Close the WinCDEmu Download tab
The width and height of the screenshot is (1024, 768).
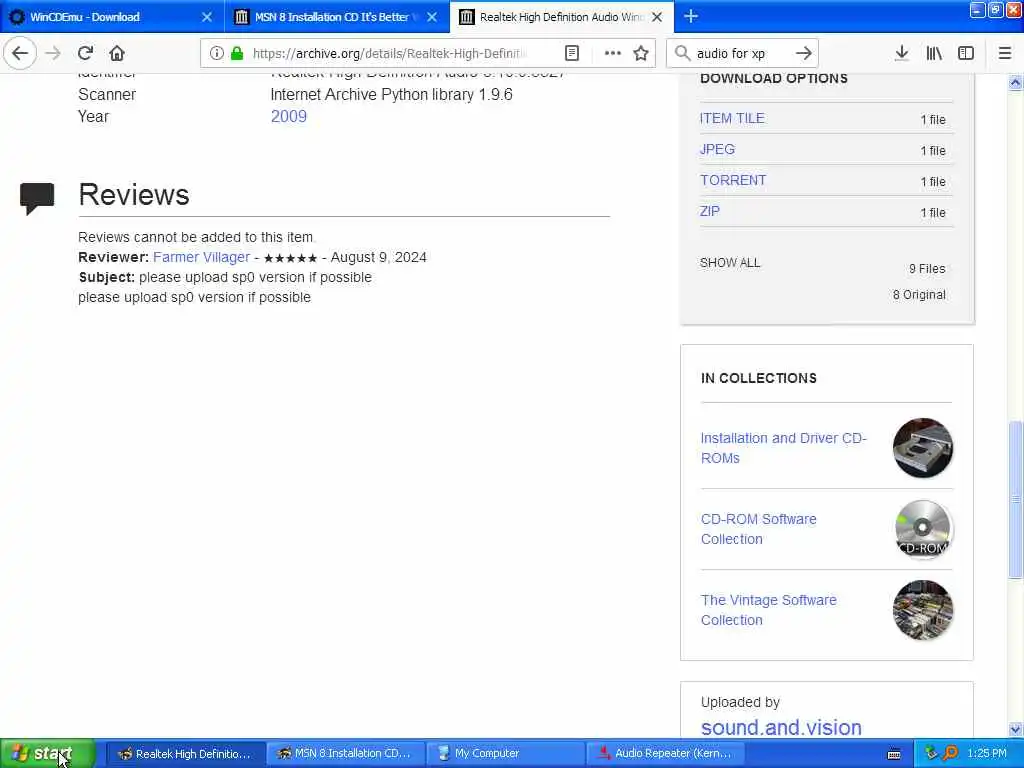[207, 17]
